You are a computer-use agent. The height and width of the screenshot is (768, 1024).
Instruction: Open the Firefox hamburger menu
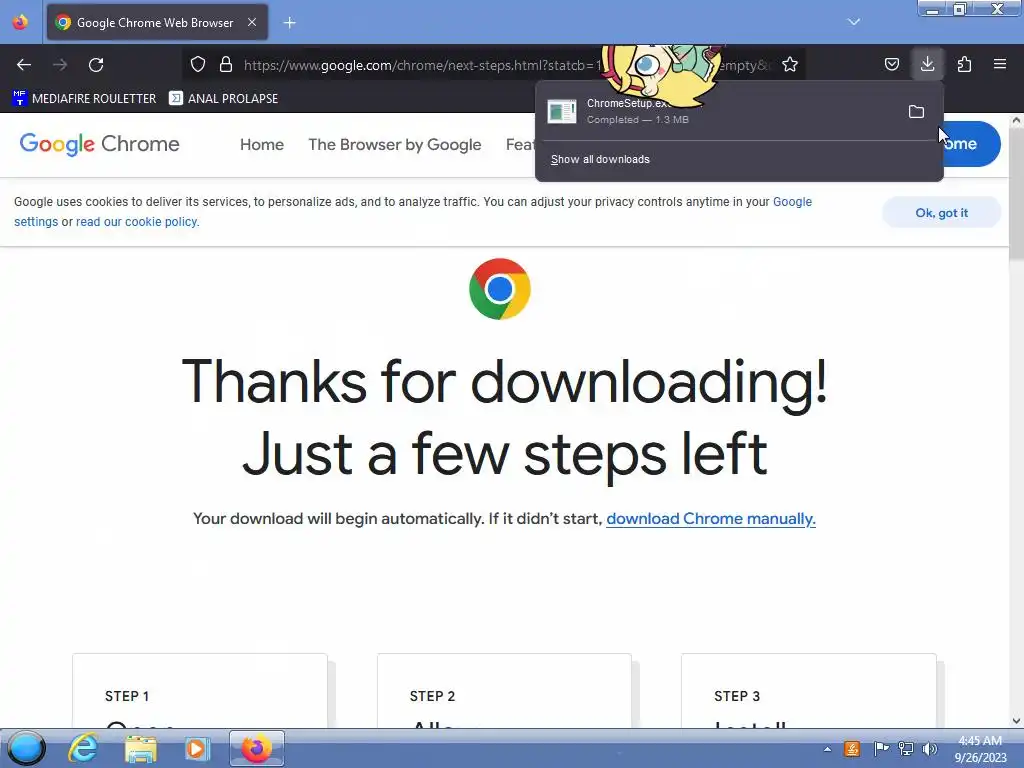pyautogui.click(x=1000, y=64)
